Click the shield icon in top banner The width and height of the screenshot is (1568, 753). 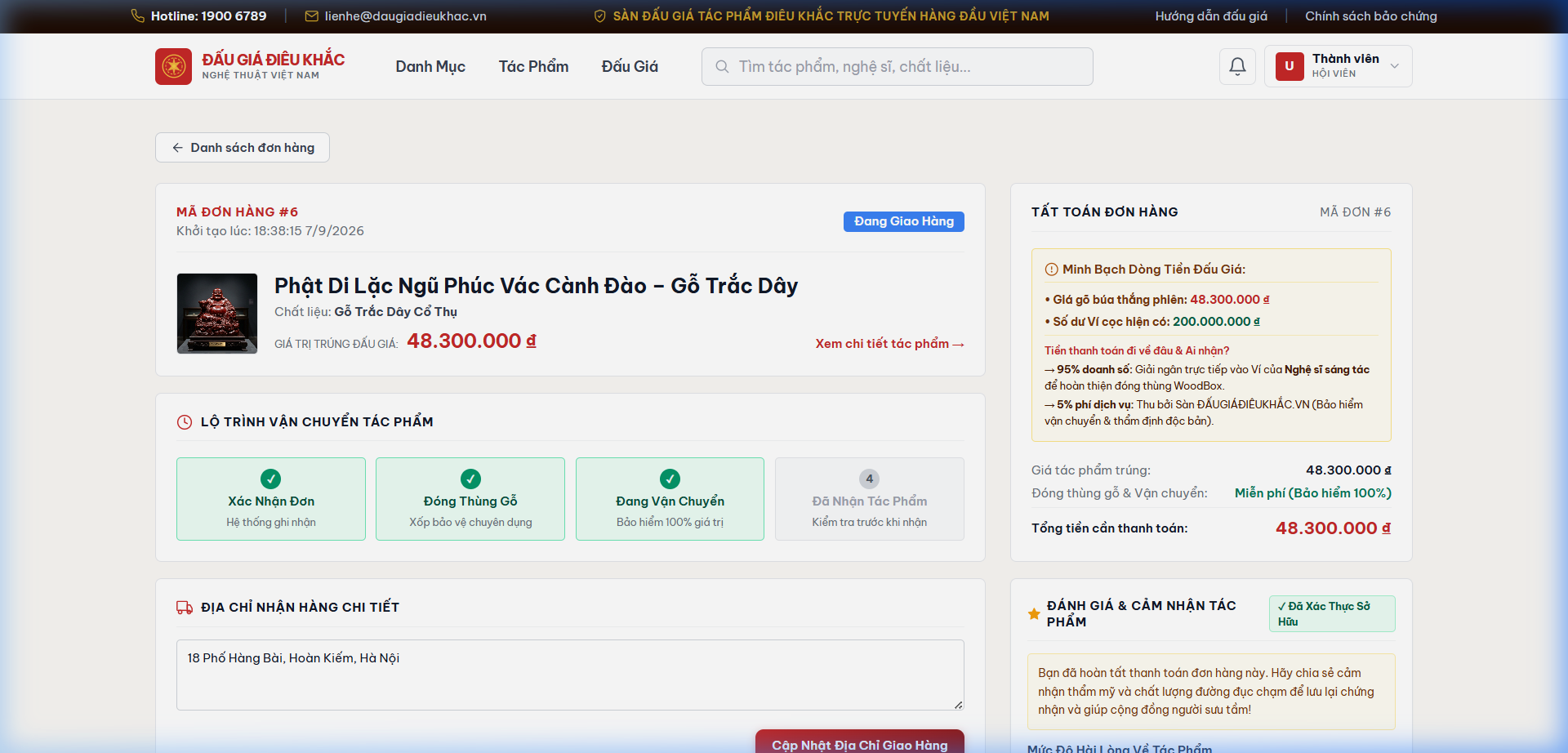click(x=599, y=16)
